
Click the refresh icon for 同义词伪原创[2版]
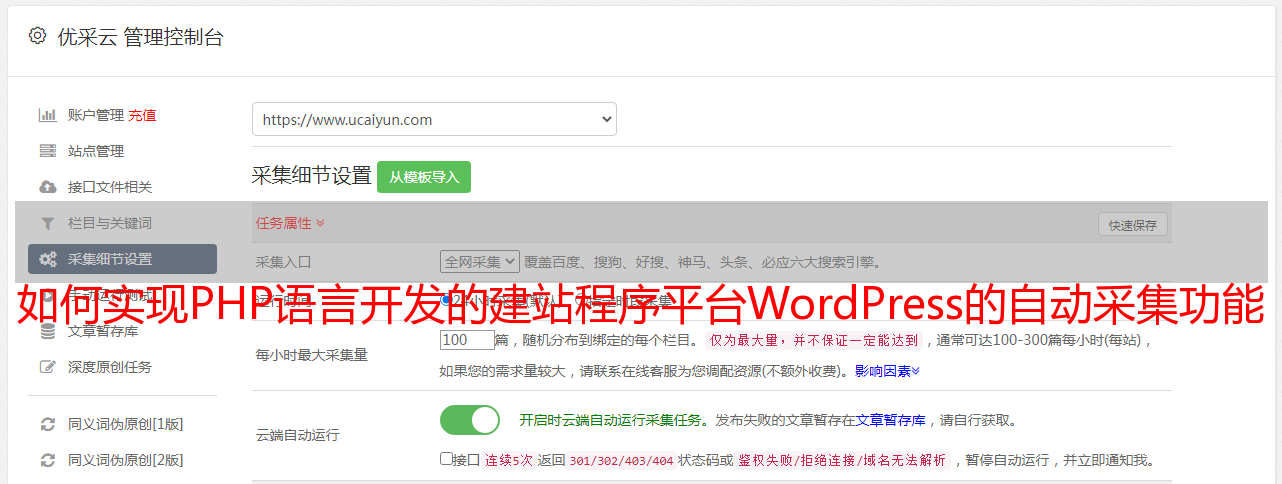(47, 460)
